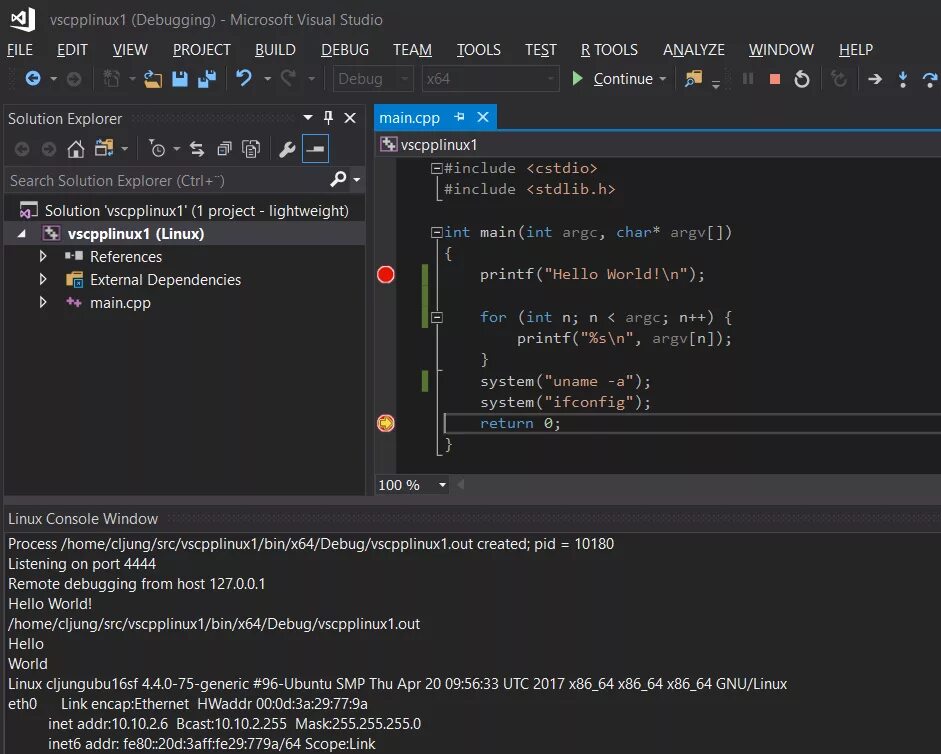The height and width of the screenshot is (754, 941).
Task: Open the FILE menu
Action: 20,50
